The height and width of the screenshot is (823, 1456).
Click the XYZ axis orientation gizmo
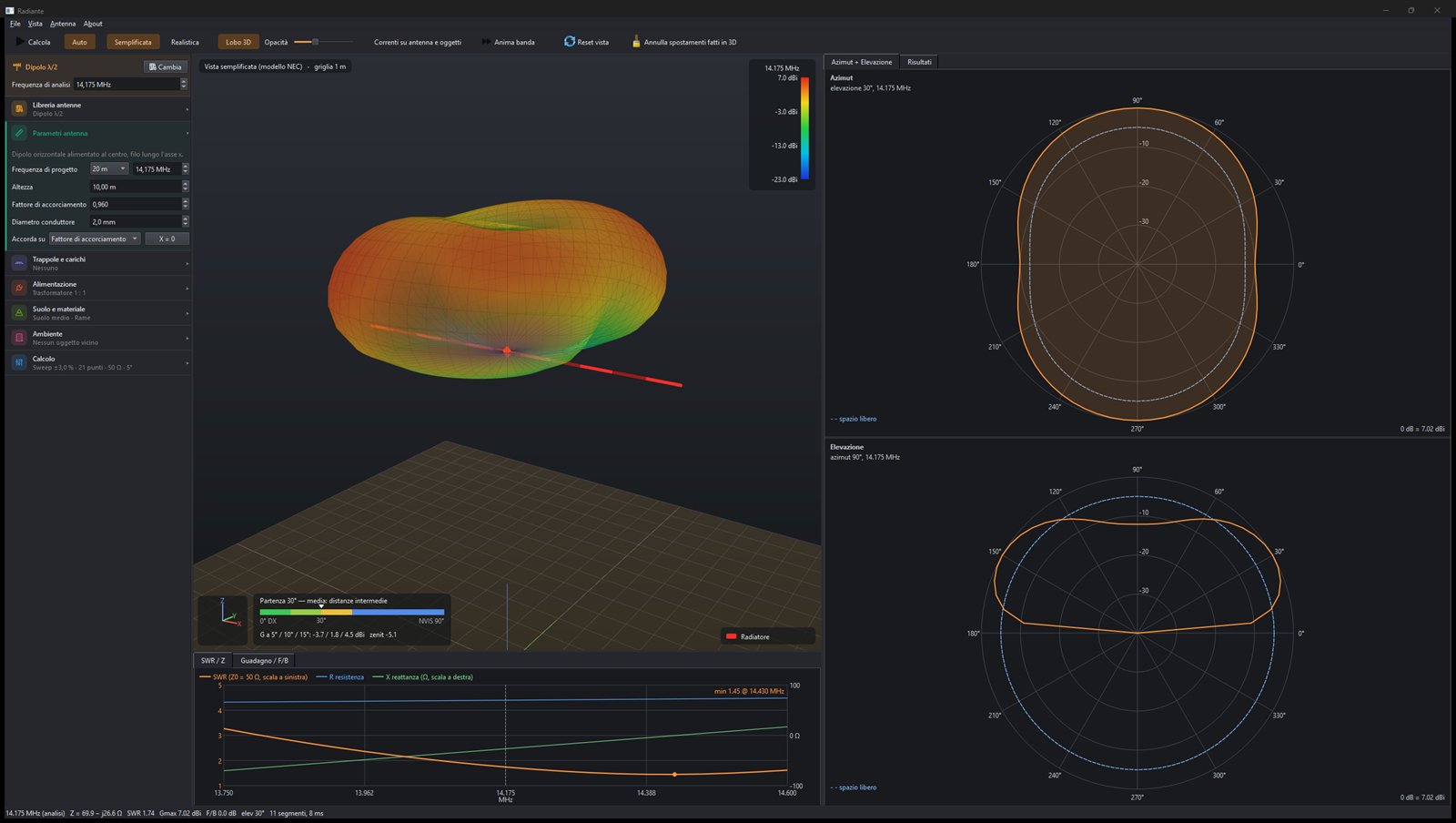(223, 620)
